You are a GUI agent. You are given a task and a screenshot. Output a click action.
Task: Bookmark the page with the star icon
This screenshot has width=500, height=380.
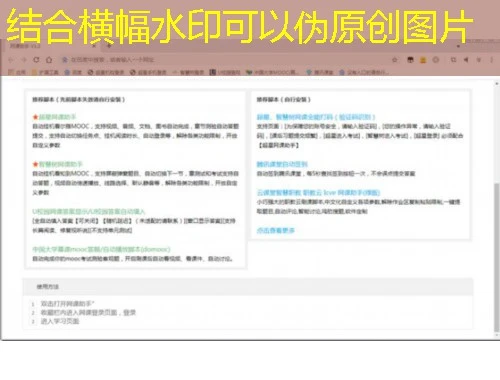point(395,60)
